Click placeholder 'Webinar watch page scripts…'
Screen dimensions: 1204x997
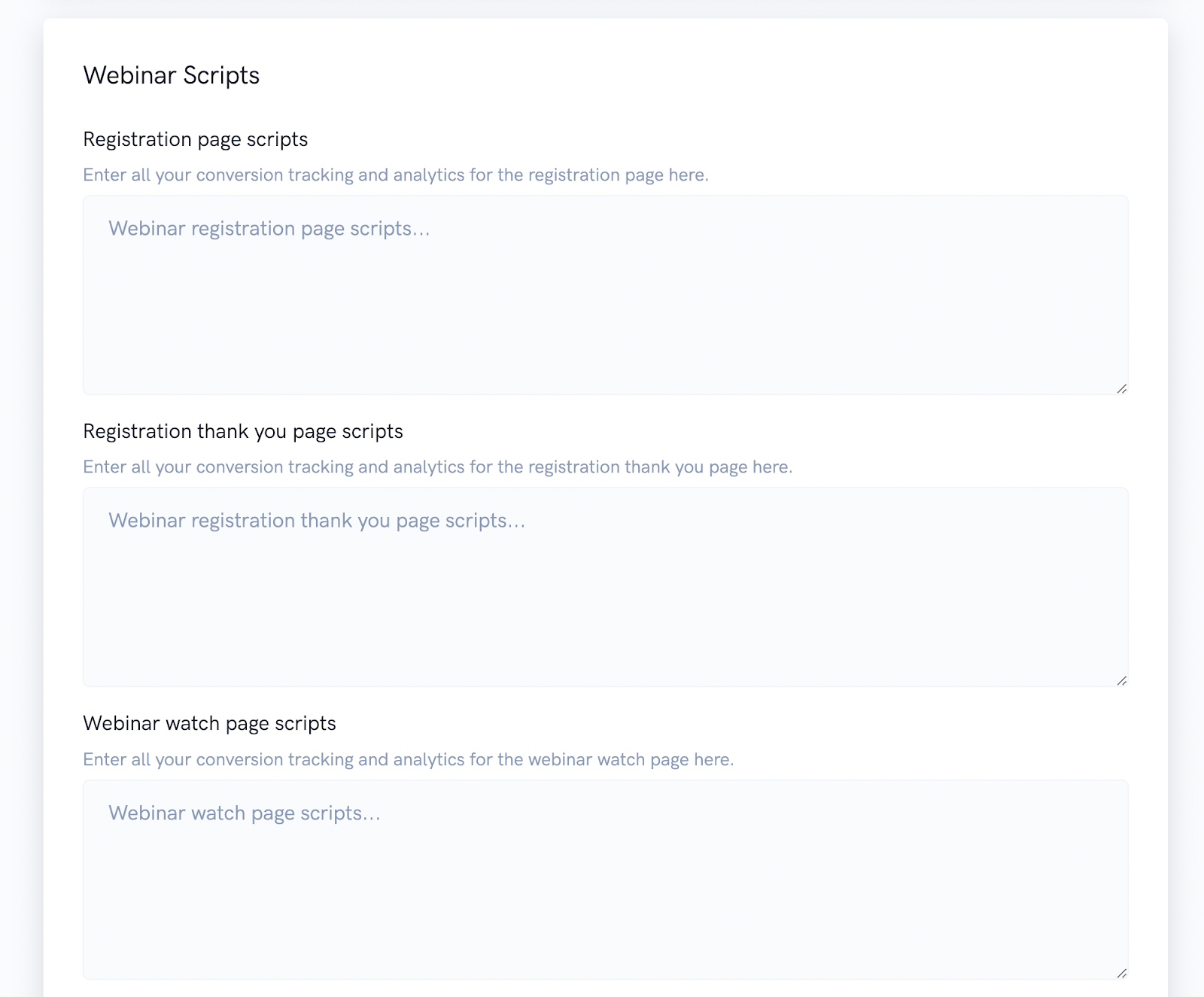(244, 813)
